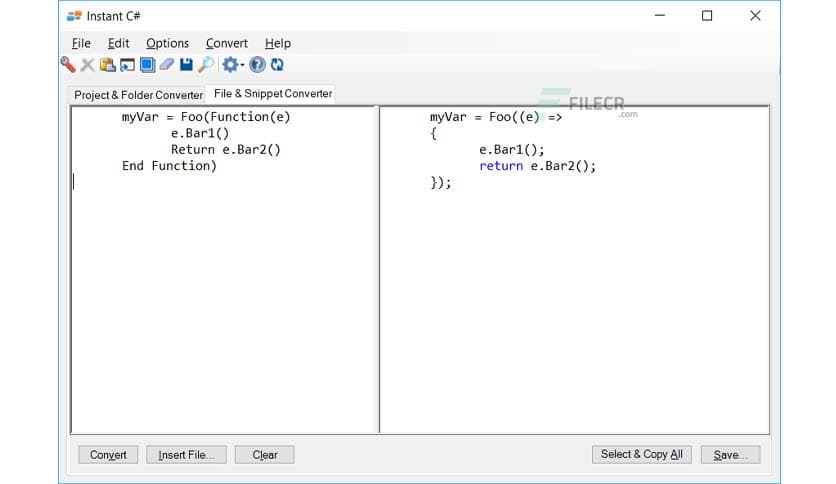Click the magnifying glass find icon
The height and width of the screenshot is (484, 836).
[x=206, y=65]
